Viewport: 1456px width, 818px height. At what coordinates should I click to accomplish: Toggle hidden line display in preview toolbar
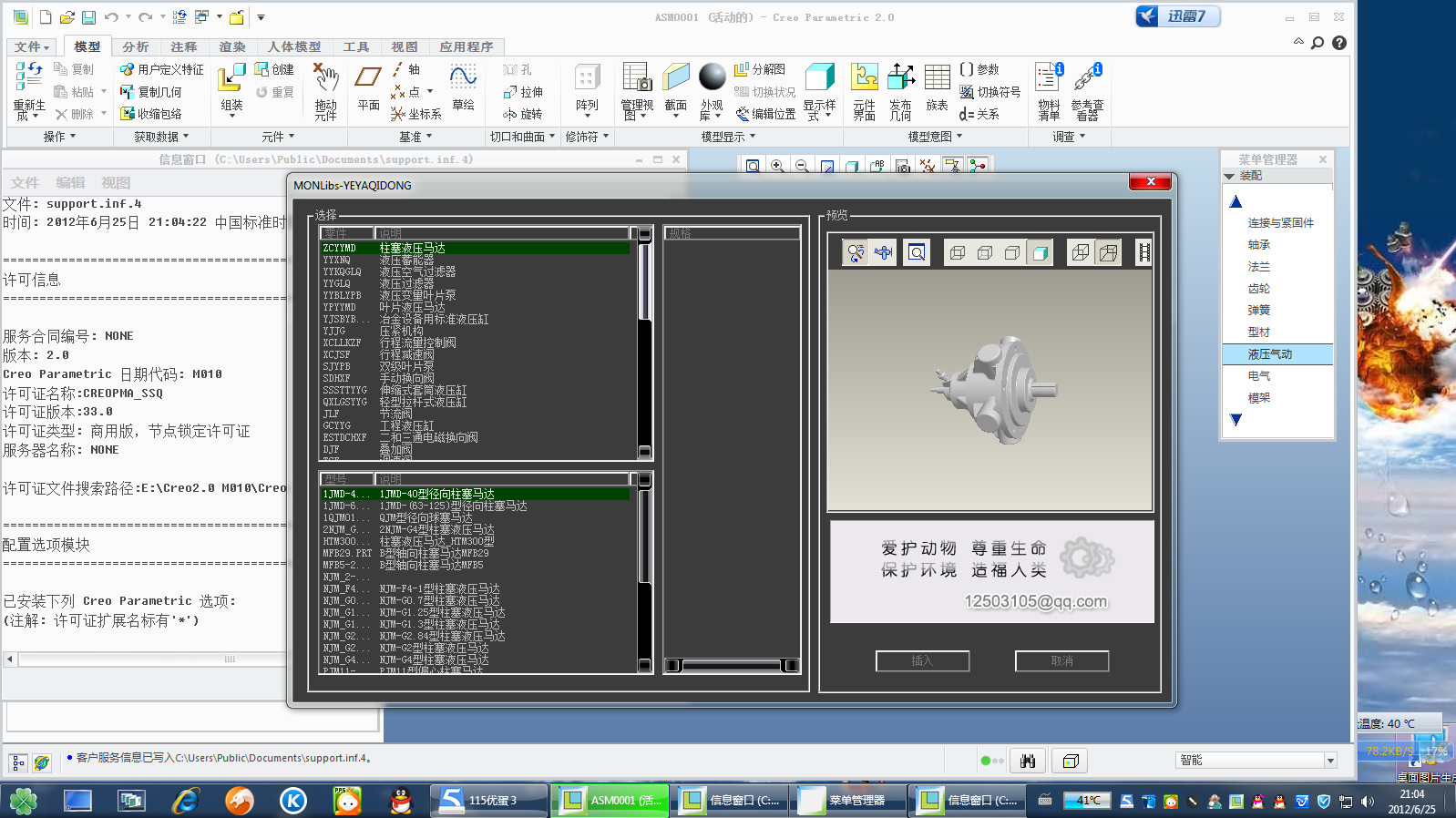point(985,252)
